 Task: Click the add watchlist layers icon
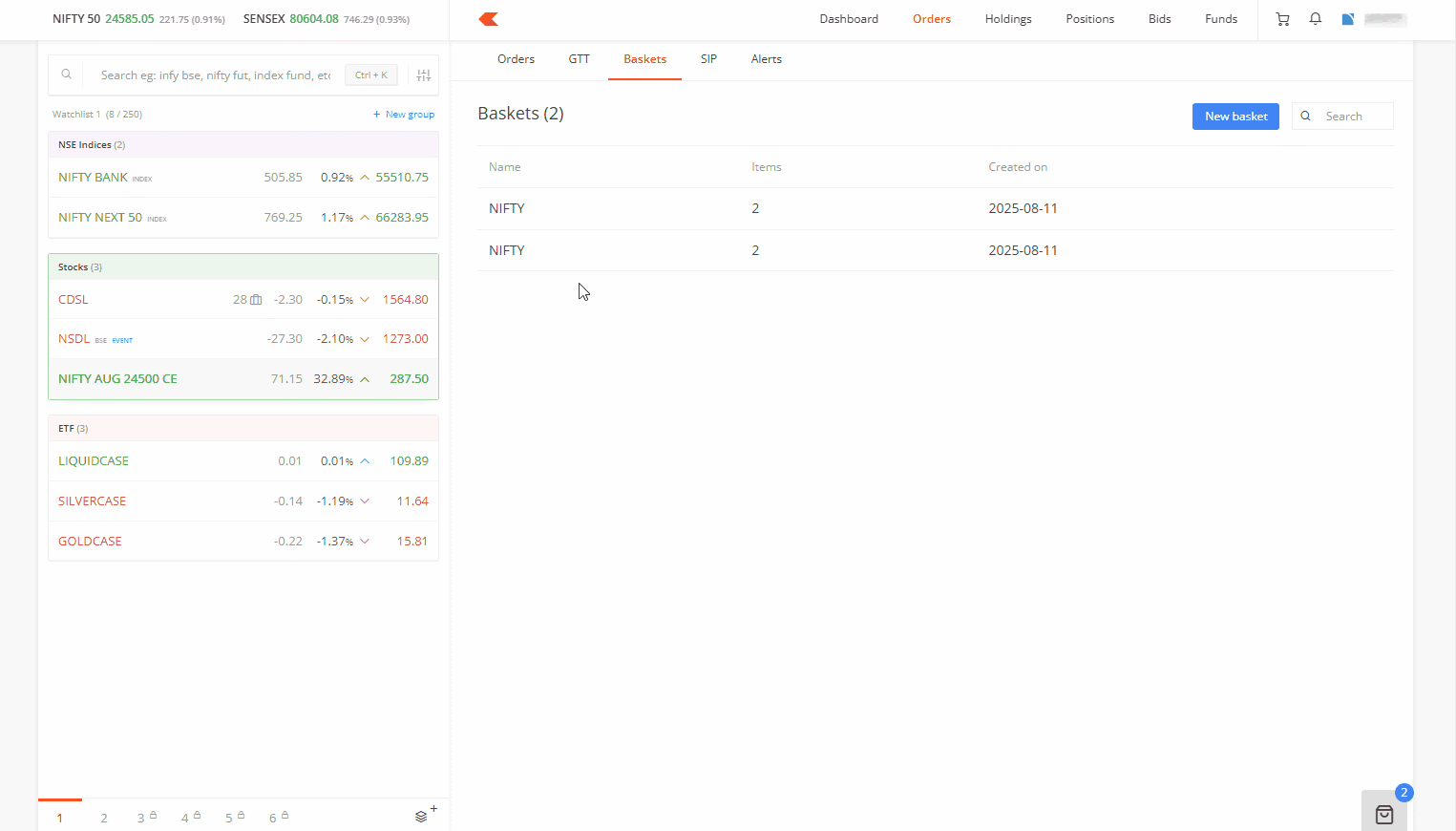tap(422, 817)
